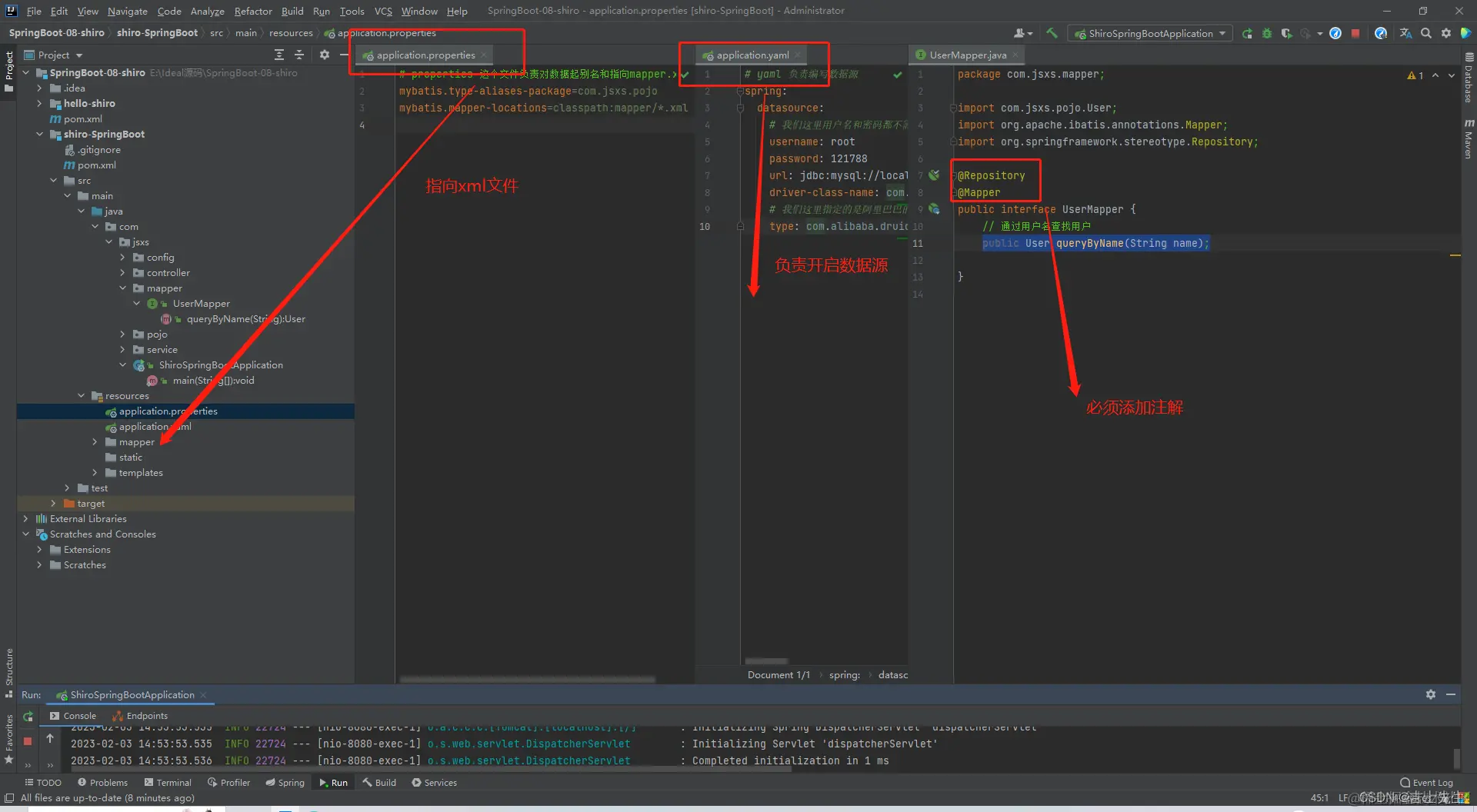
Task: Expand the templates folder
Action: coord(95,473)
